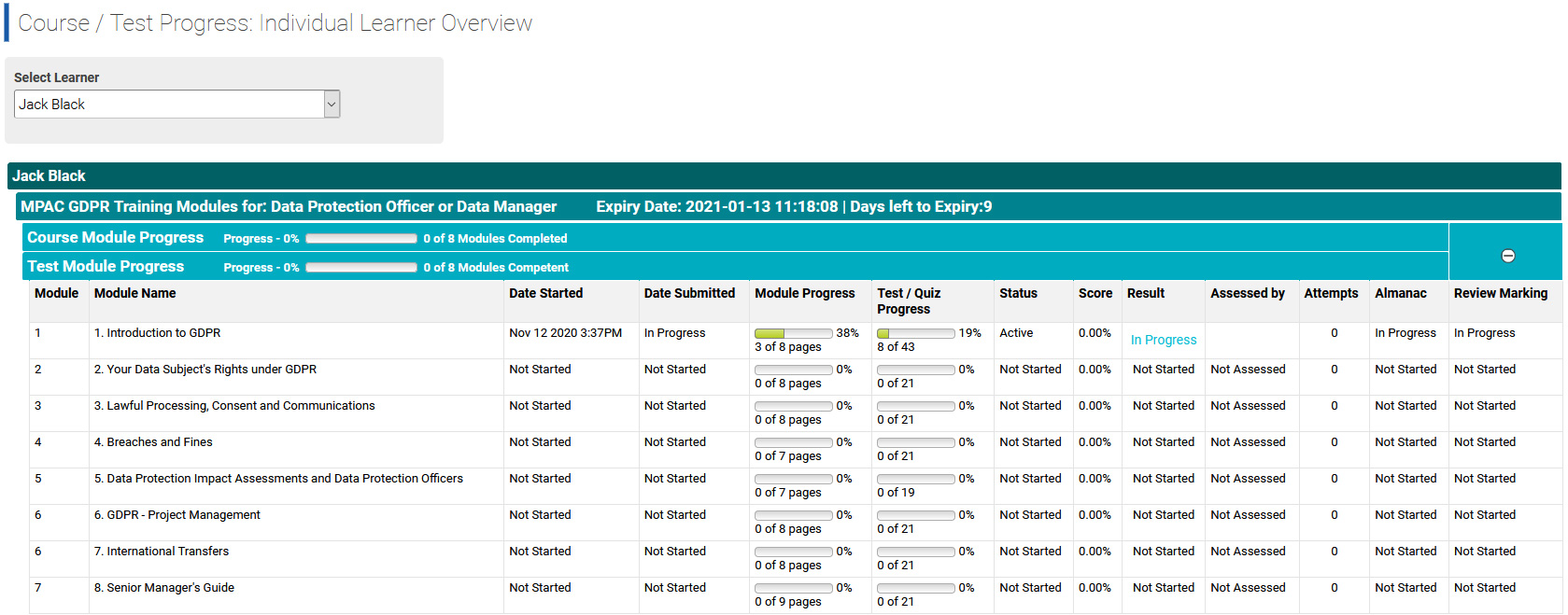Select the Course Module Progress bar
Viewport: 1568px width, 615px height.
click(x=360, y=239)
